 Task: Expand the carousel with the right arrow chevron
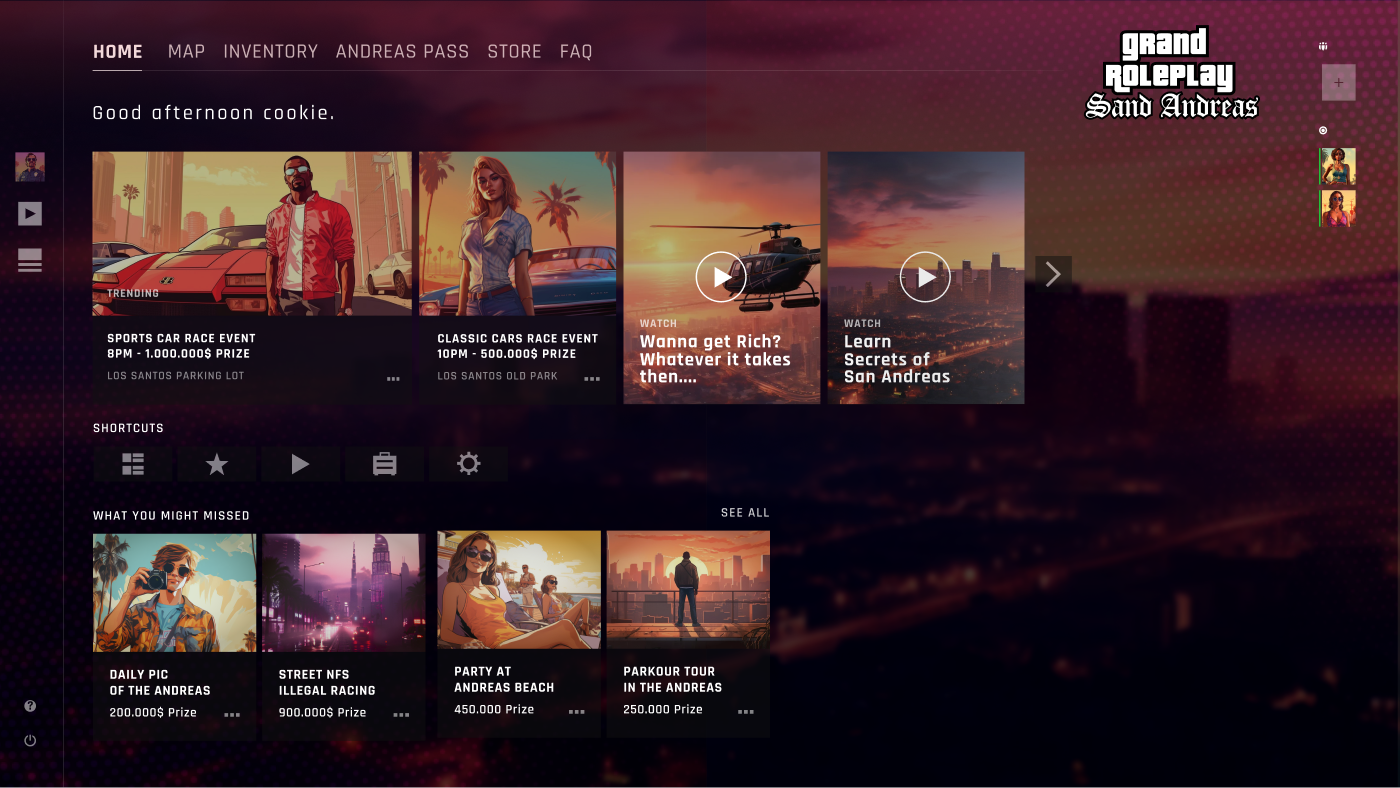click(x=1053, y=272)
